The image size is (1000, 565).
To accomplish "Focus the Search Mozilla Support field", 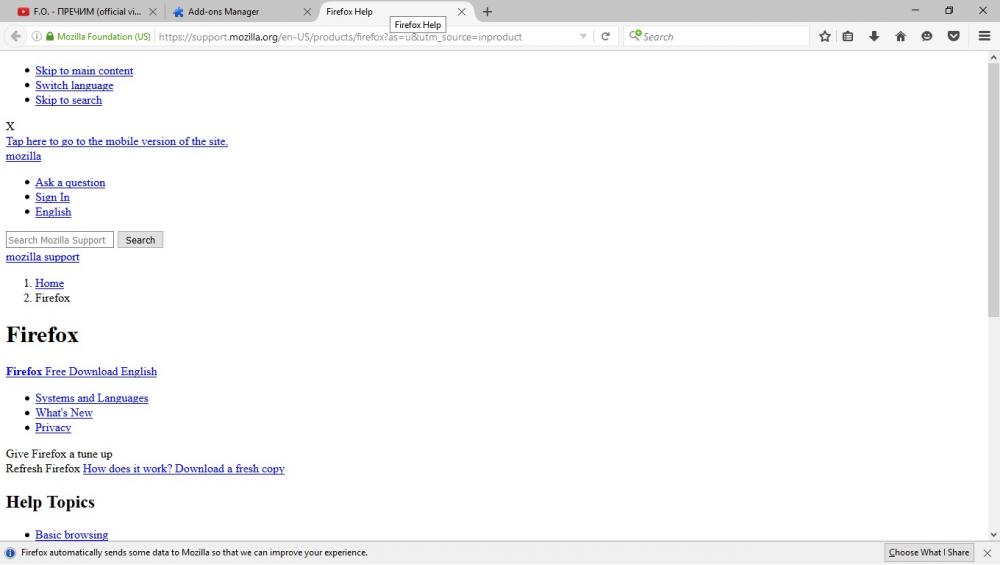I will point(60,240).
